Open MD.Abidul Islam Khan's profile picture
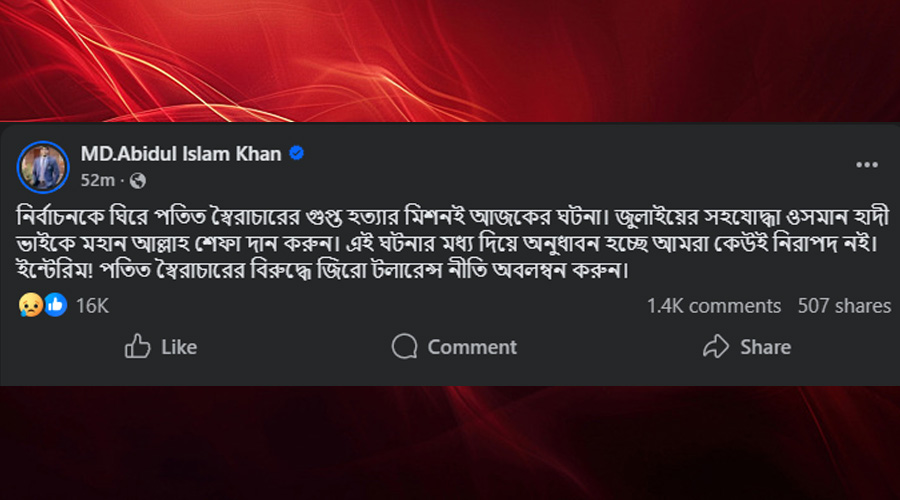 tap(42, 167)
